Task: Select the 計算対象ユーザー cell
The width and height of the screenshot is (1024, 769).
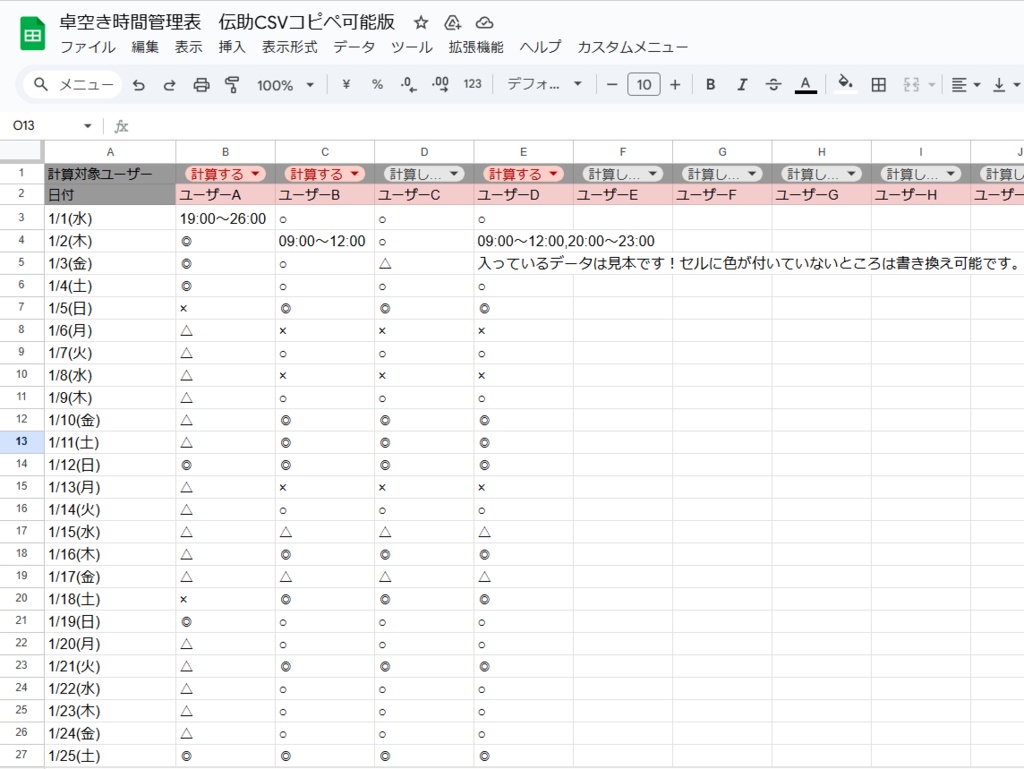Action: [x=110, y=174]
